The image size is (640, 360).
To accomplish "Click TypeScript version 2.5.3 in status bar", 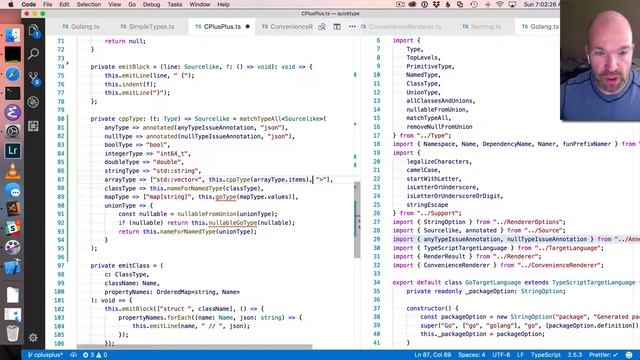I will (x=575, y=355).
